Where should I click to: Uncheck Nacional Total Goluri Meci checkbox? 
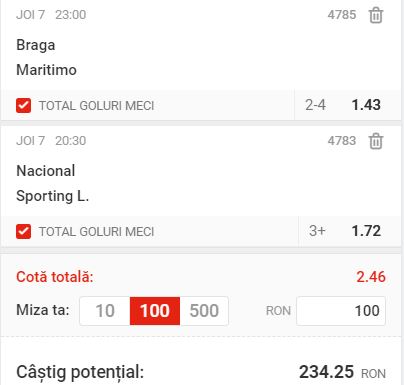(x=23, y=232)
